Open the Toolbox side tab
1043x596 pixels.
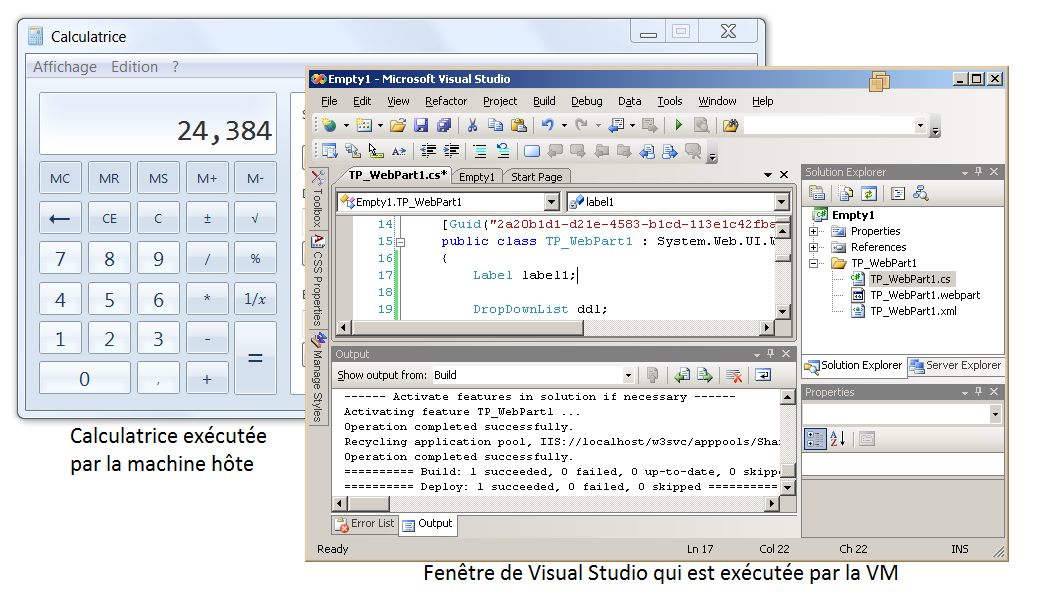tap(318, 198)
